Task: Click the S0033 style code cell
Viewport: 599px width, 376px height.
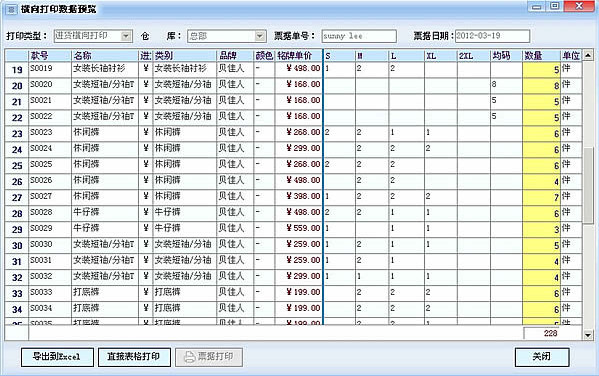Action: [x=50, y=293]
